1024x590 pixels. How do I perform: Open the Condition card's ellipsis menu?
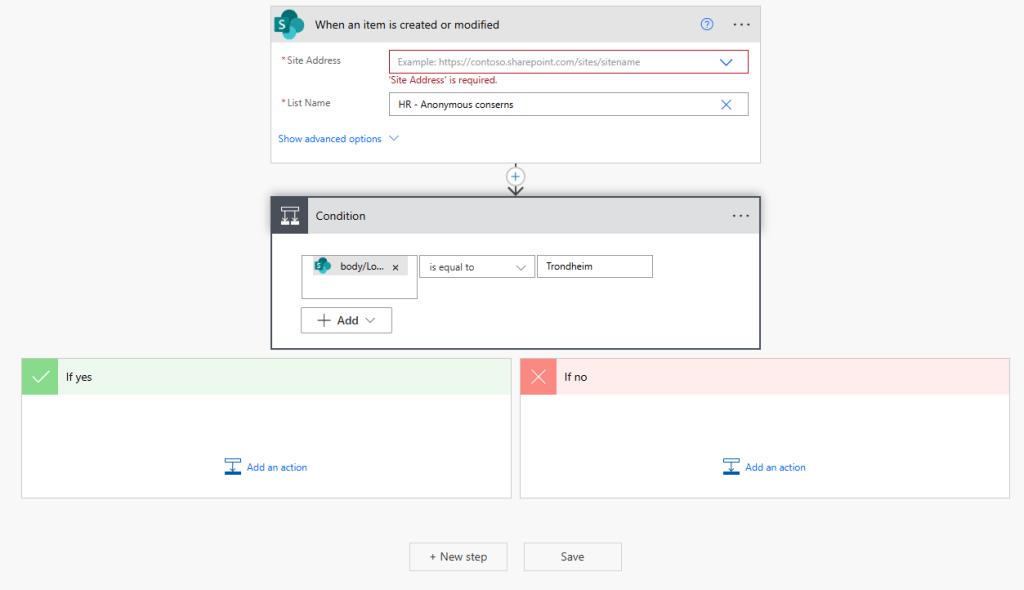tap(741, 215)
